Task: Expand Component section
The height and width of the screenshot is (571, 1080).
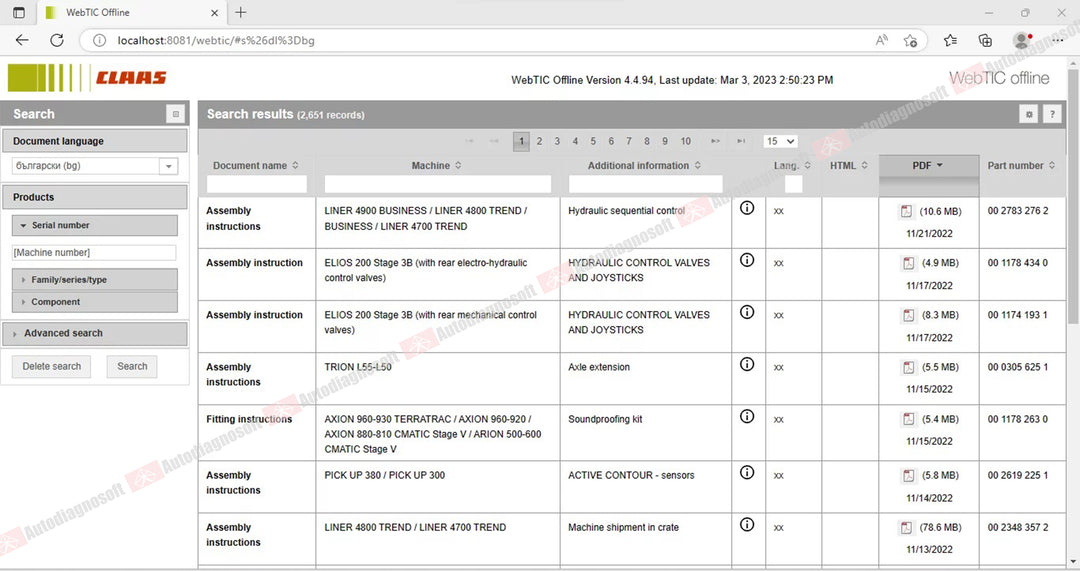Action: click(x=94, y=302)
